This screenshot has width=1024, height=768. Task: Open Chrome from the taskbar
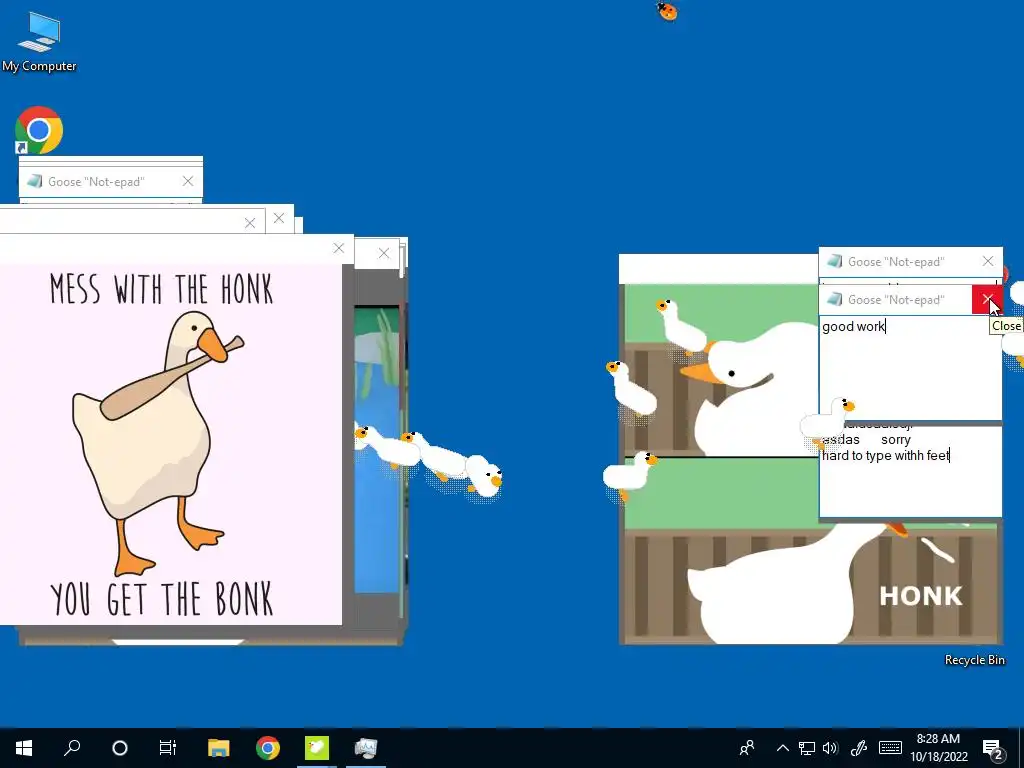click(x=268, y=748)
